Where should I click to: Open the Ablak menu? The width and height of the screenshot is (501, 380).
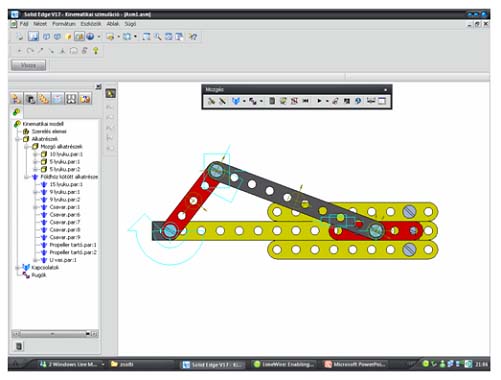[113, 24]
